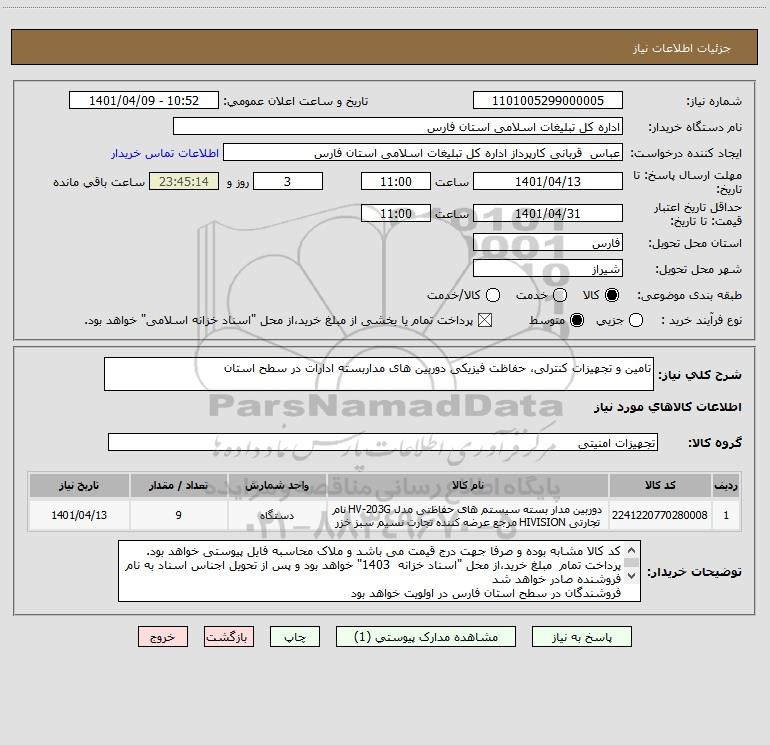Click the تعداد / مقدار column header
770x745 pixels.
(x=178, y=485)
